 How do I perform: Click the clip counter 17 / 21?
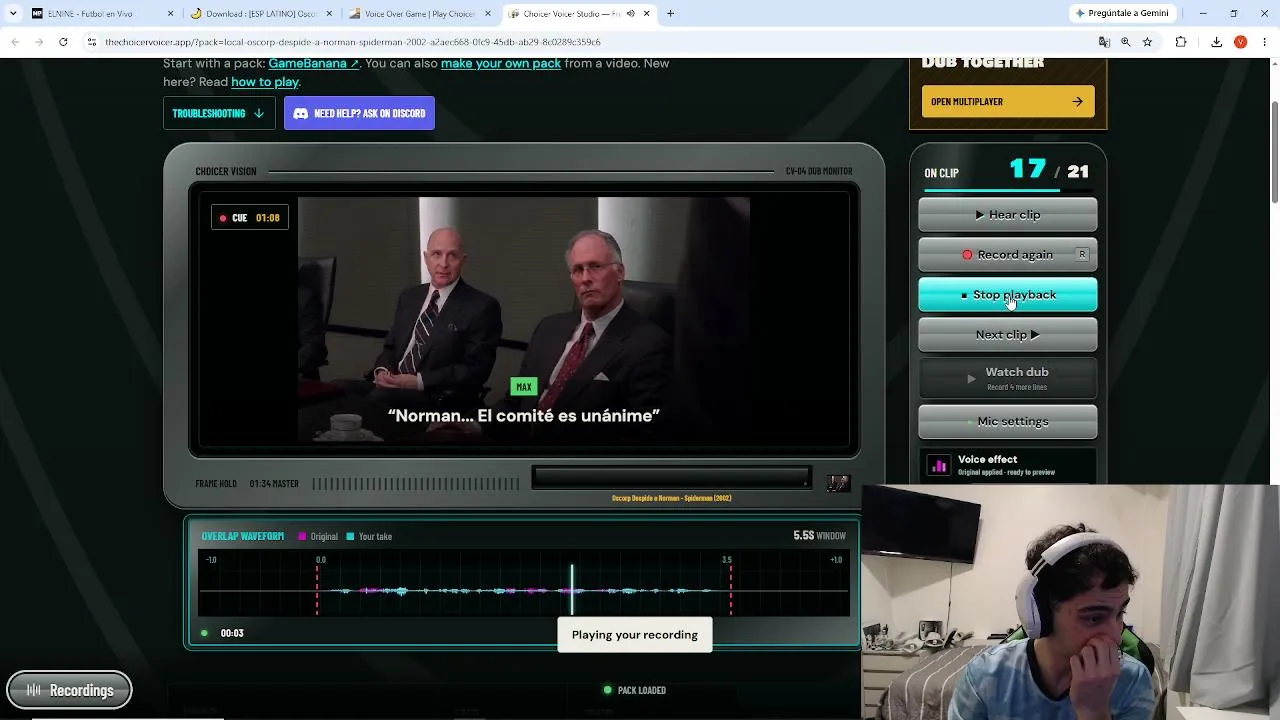1049,170
